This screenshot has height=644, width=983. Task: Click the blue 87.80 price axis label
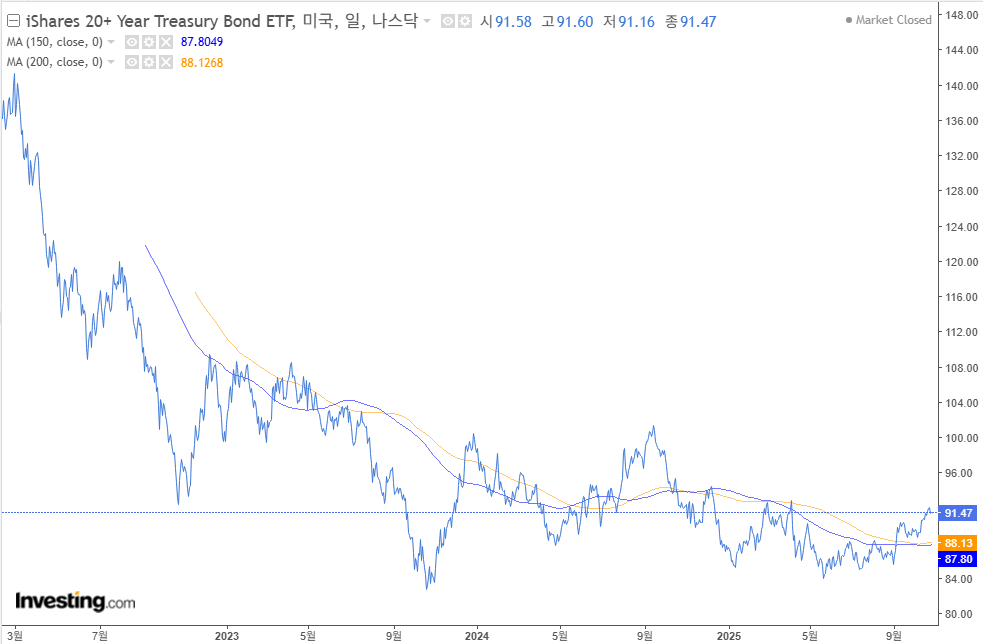tap(957, 559)
